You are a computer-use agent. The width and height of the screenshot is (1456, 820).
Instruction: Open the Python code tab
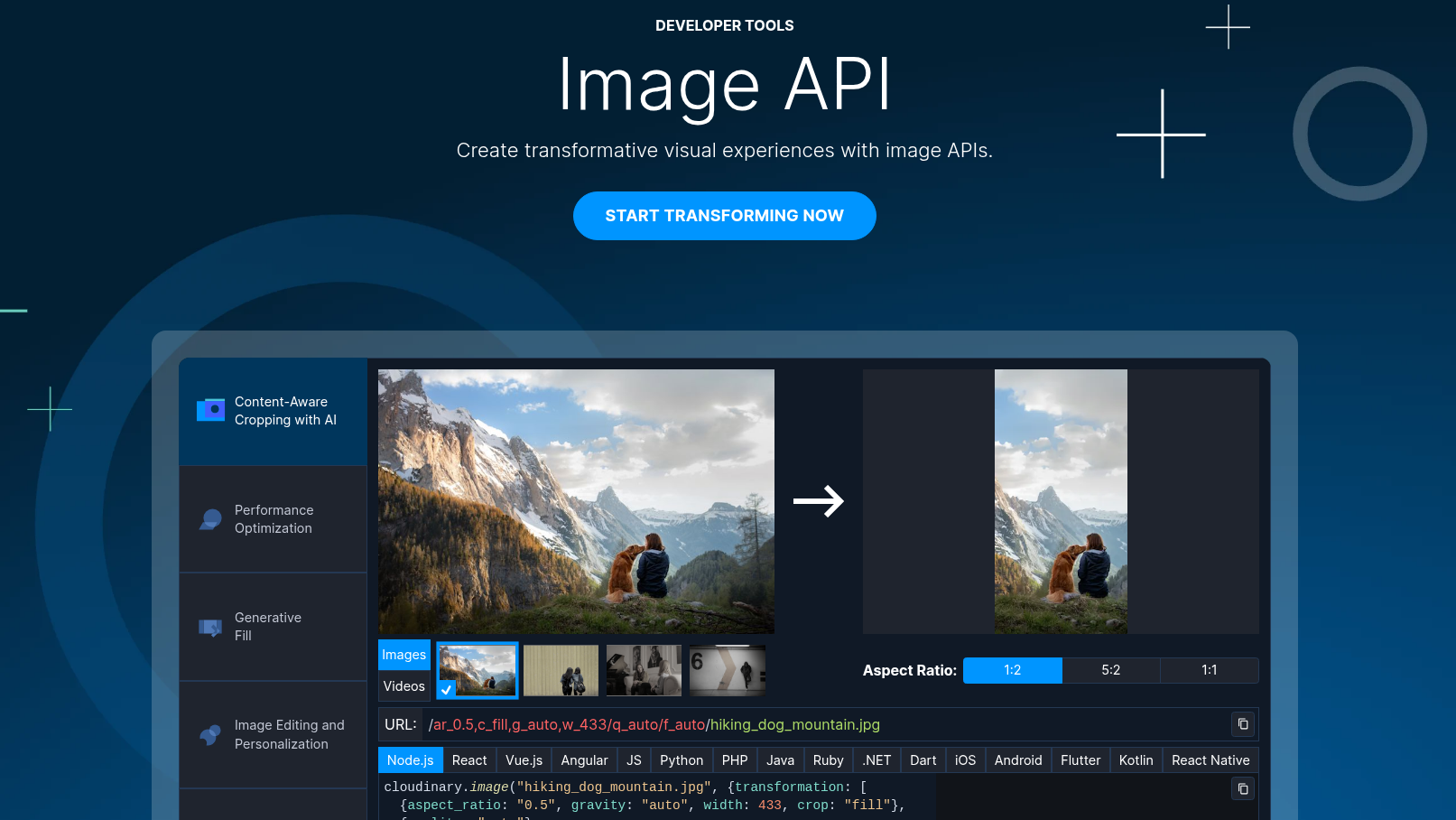(x=682, y=760)
